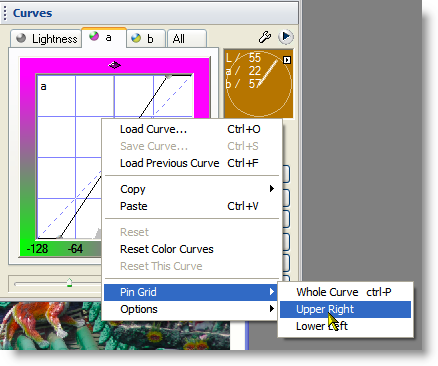
Task: Click the brown color readout swatch
Action: [258, 83]
